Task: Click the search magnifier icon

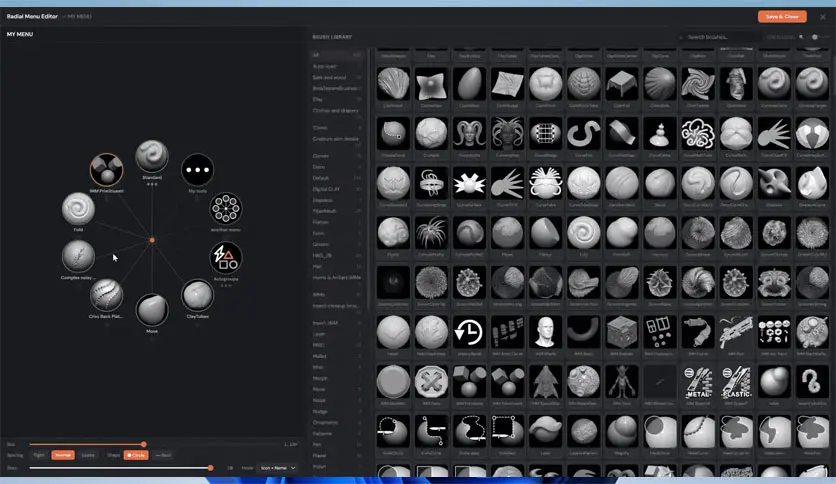Action: coord(801,37)
